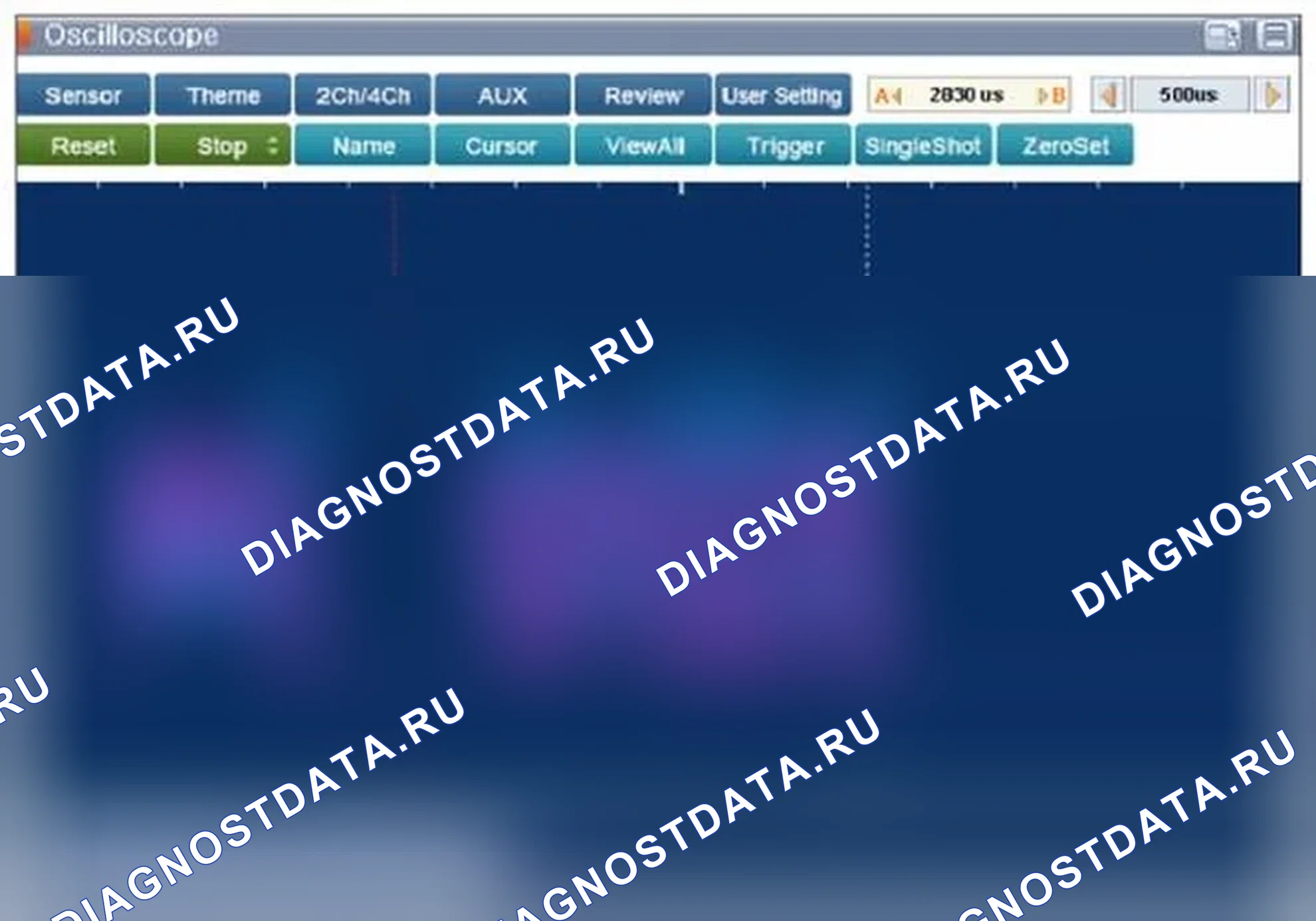Click the green Reset button
Viewport: 1316px width, 921px height.
(x=84, y=146)
